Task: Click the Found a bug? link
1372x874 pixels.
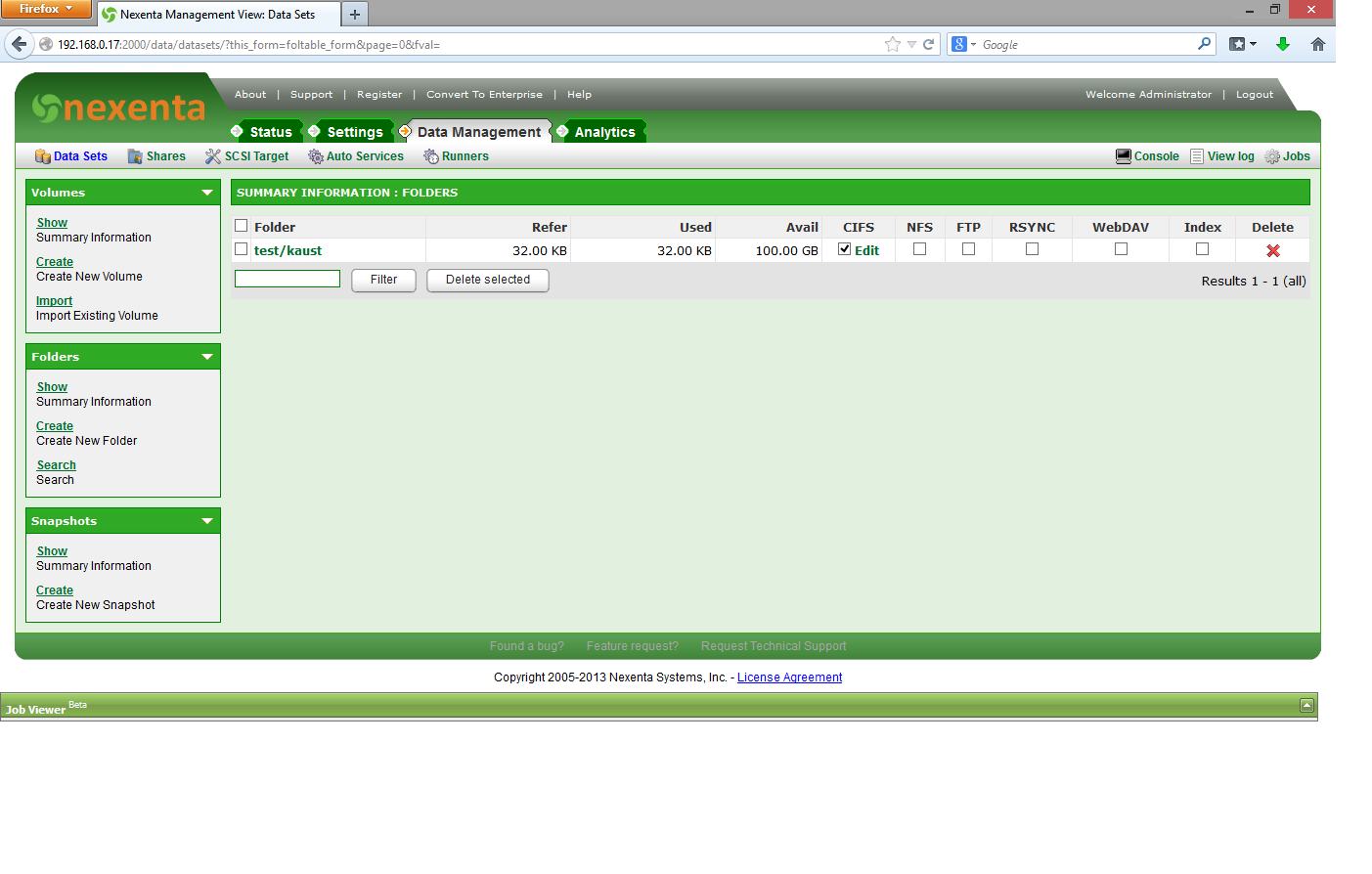Action: click(x=527, y=646)
